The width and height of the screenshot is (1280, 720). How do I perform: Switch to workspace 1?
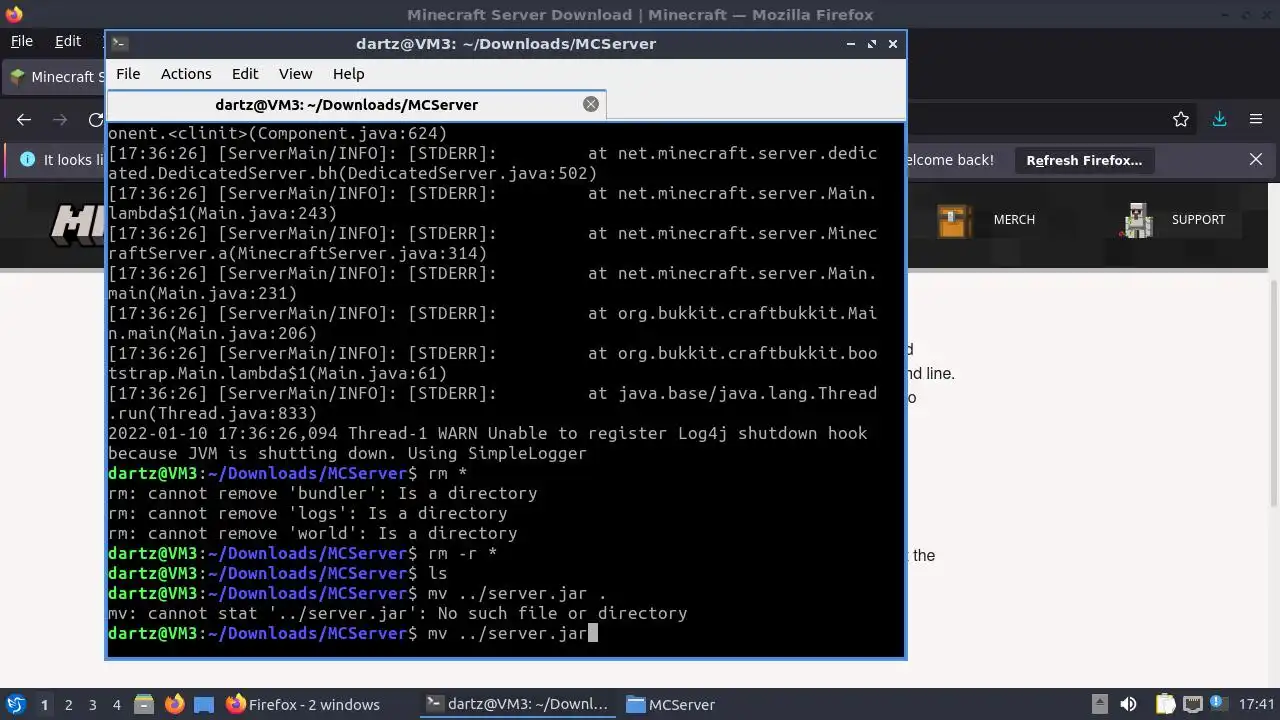pos(44,704)
